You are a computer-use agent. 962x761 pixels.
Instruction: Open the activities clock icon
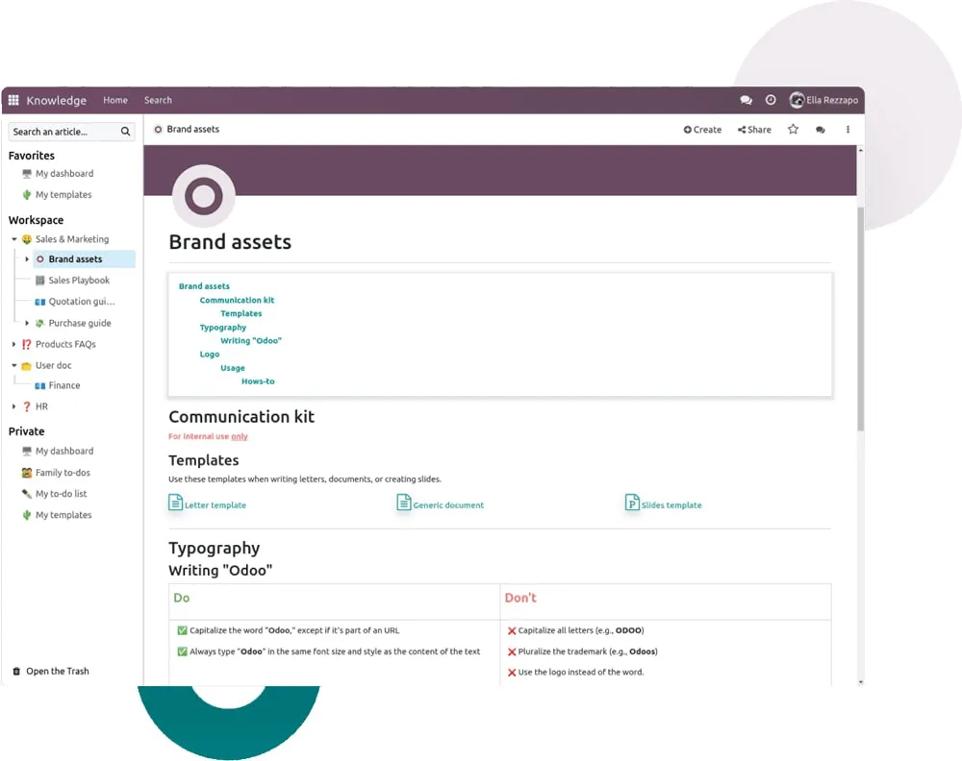[771, 100]
